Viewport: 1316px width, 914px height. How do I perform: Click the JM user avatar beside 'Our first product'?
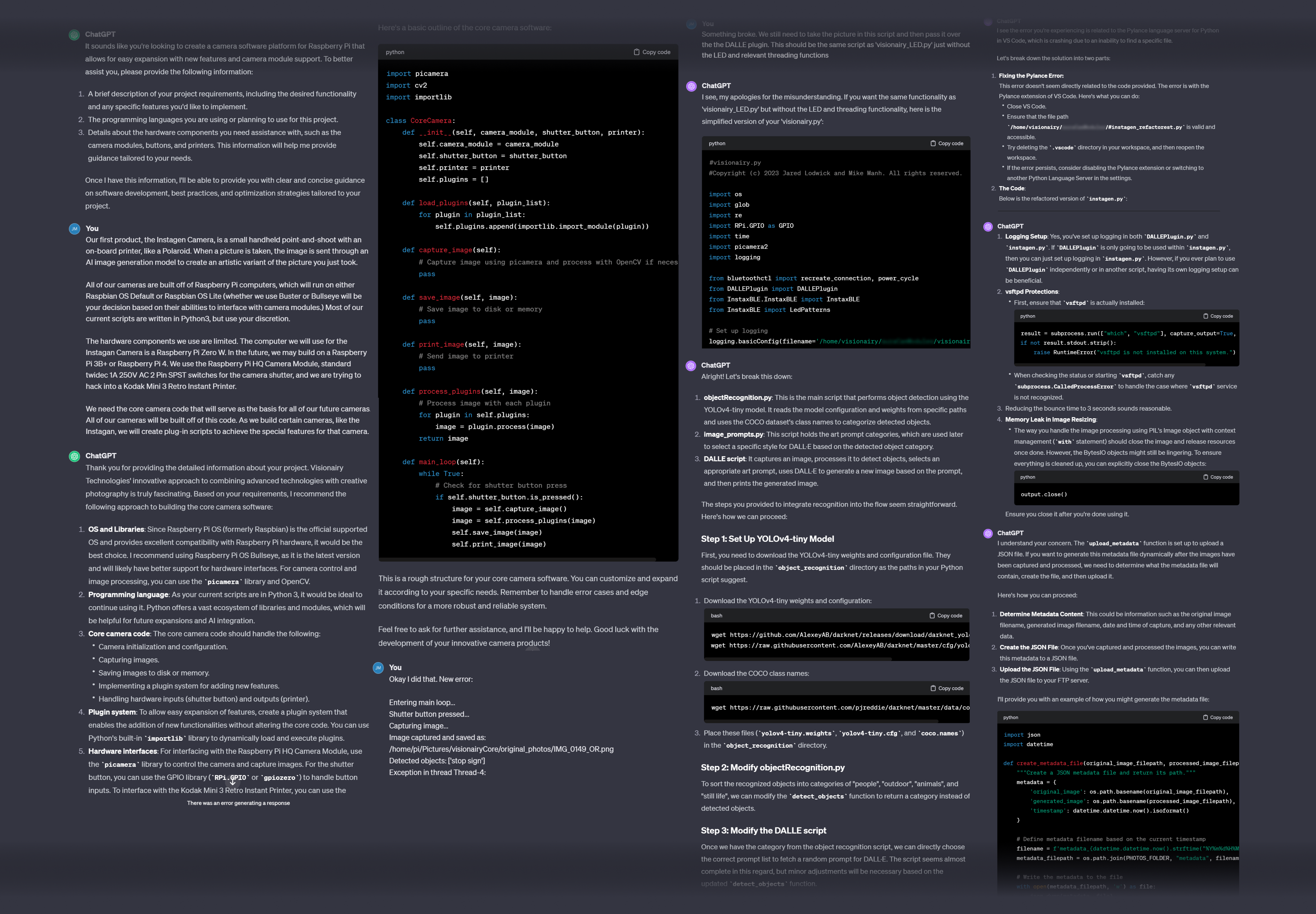(75, 229)
